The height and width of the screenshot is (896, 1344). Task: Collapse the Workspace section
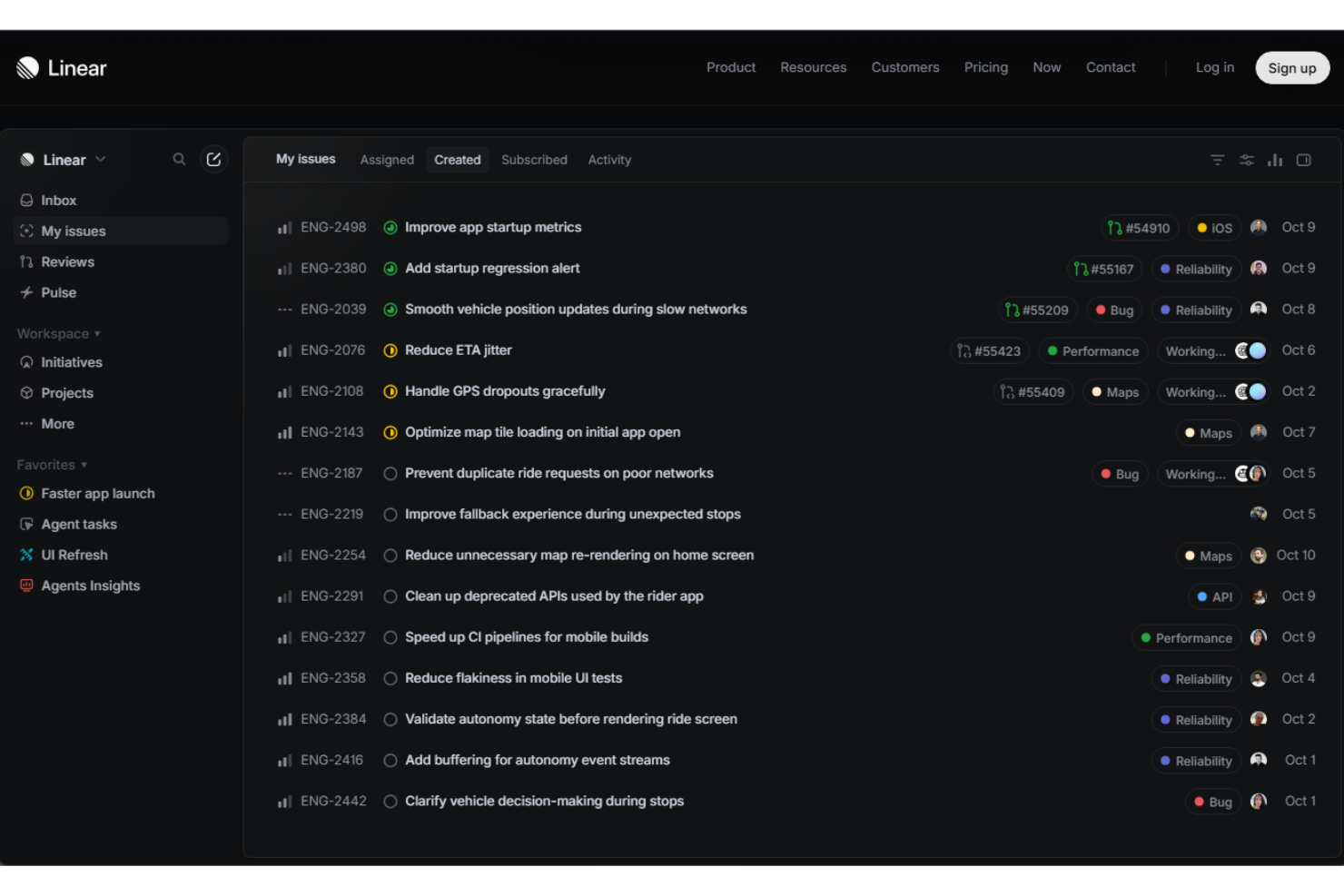coord(58,333)
